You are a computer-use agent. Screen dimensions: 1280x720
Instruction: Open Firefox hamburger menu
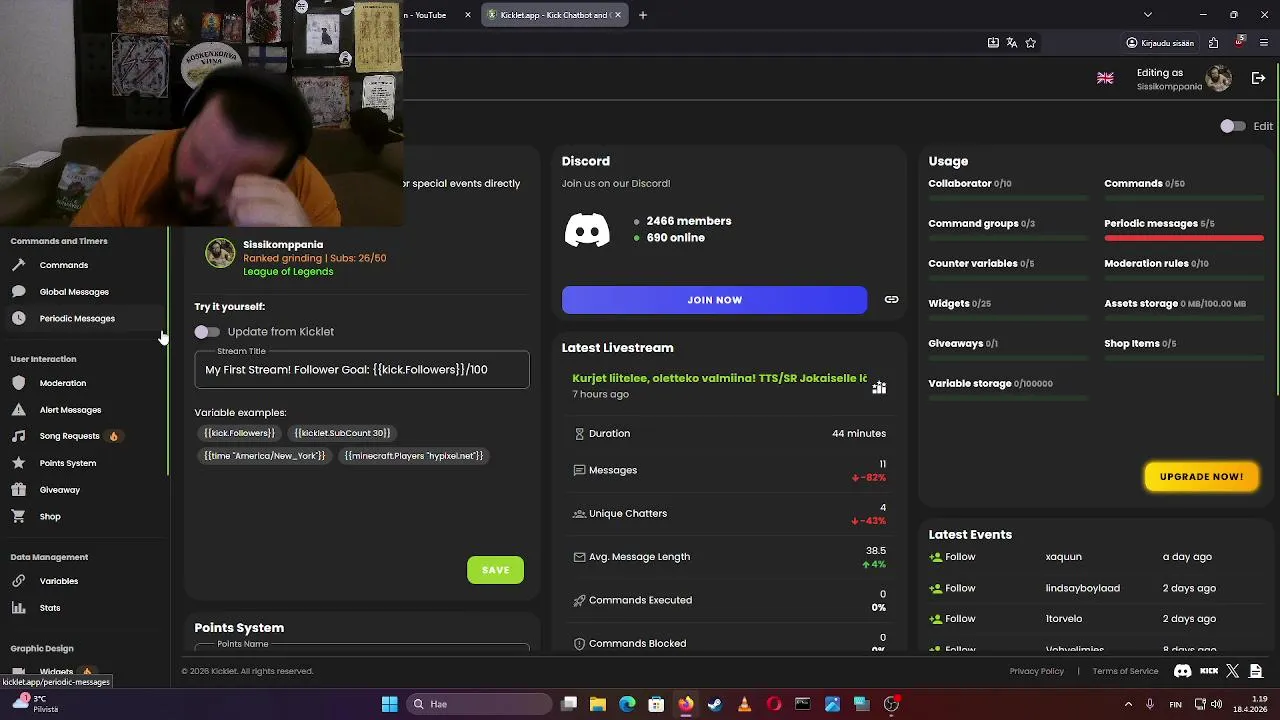coord(1265,43)
